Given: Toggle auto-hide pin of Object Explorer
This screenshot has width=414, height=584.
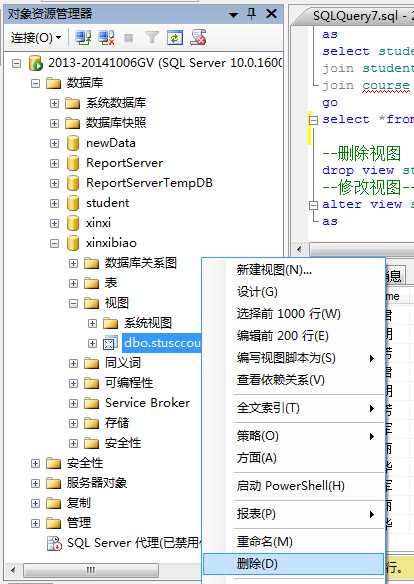Looking at the screenshot, I should [x=252, y=14].
